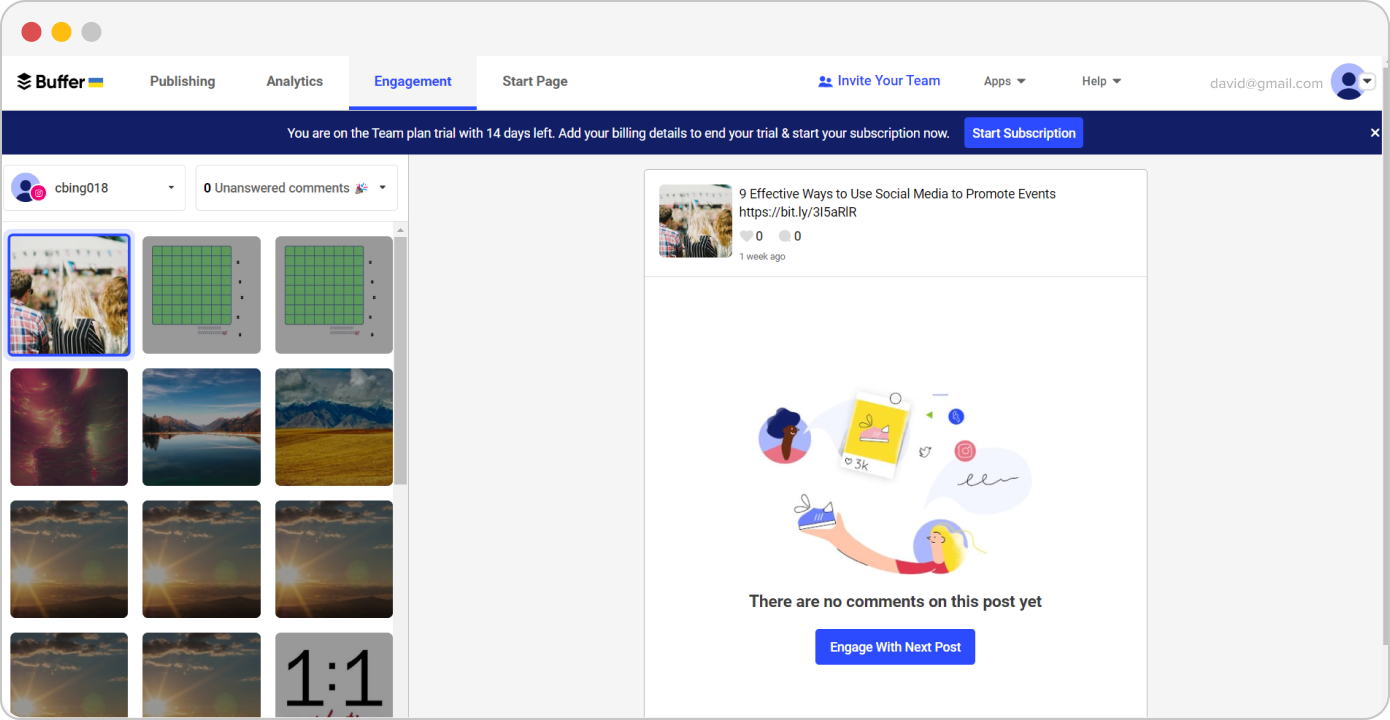The width and height of the screenshot is (1390, 720).
Task: Click the heart likes icon on post
Action: 746,236
